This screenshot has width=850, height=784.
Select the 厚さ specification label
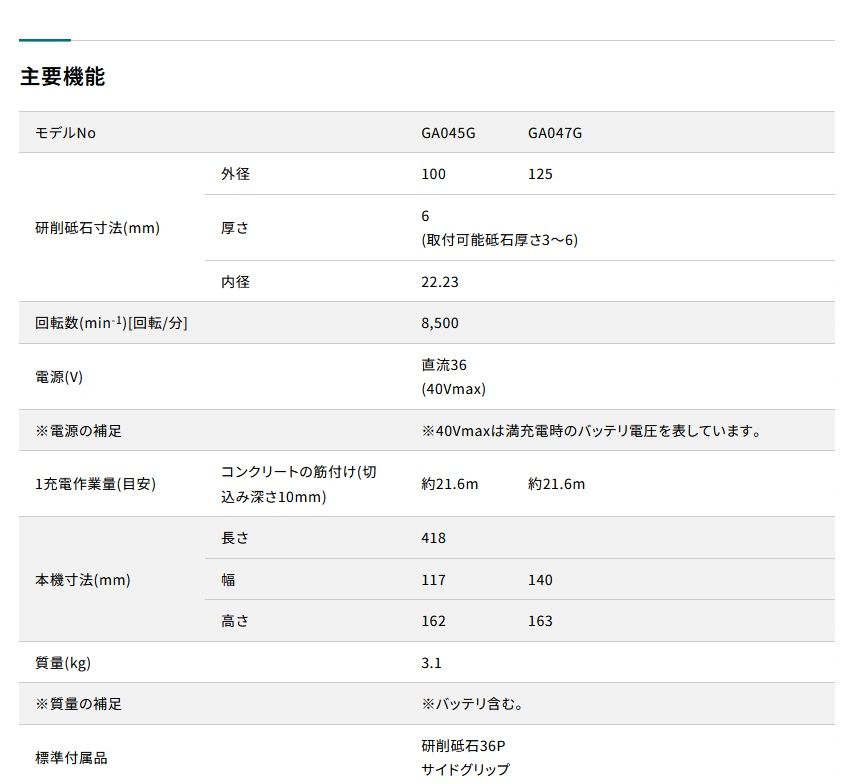coord(234,228)
